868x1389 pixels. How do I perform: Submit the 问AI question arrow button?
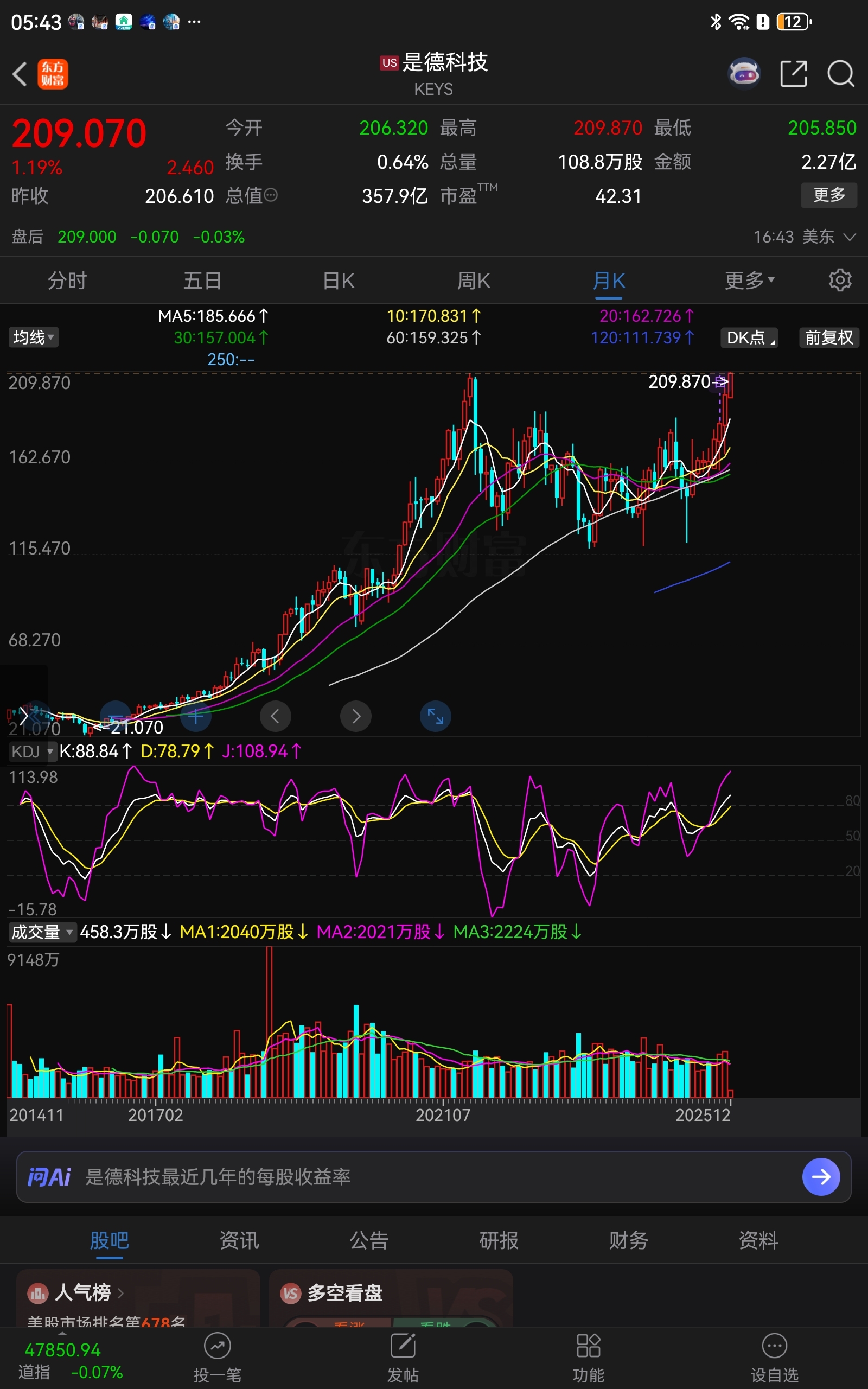821,1177
